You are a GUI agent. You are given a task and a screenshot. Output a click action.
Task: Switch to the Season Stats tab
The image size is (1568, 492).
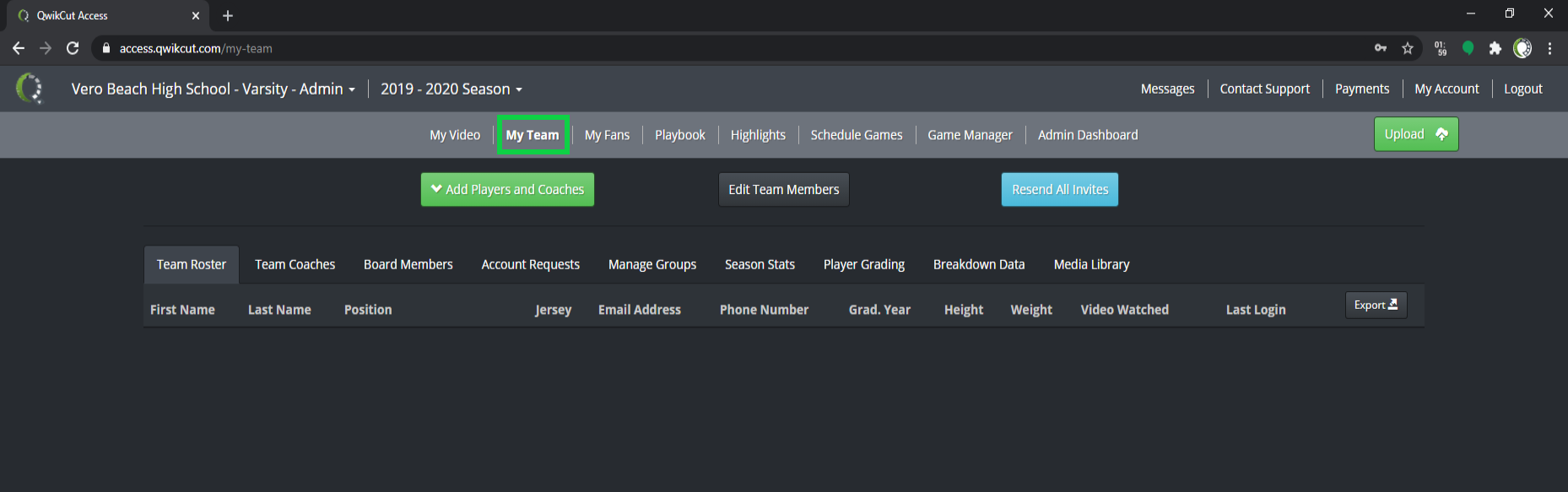(760, 264)
